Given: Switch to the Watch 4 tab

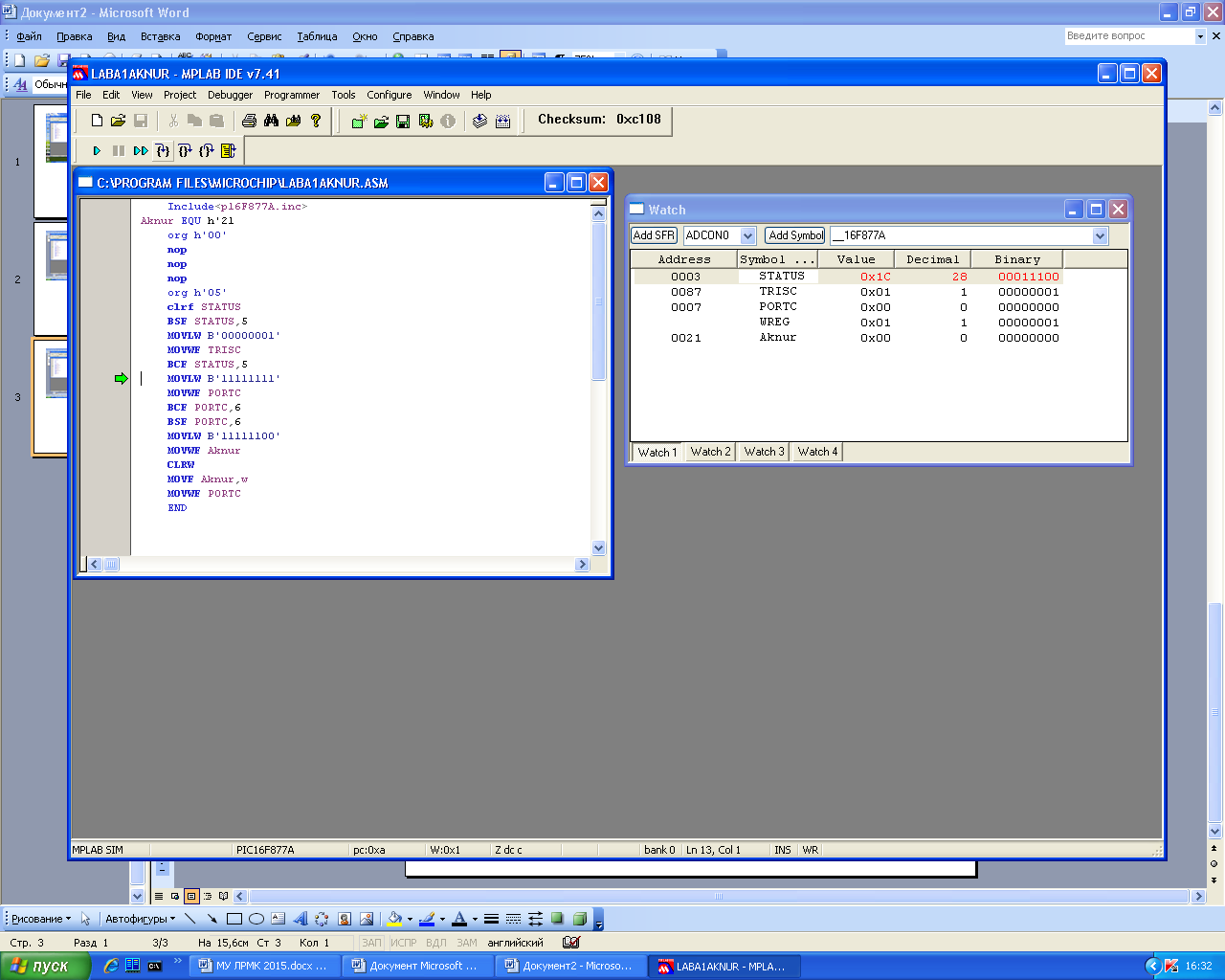Looking at the screenshot, I should (817, 452).
